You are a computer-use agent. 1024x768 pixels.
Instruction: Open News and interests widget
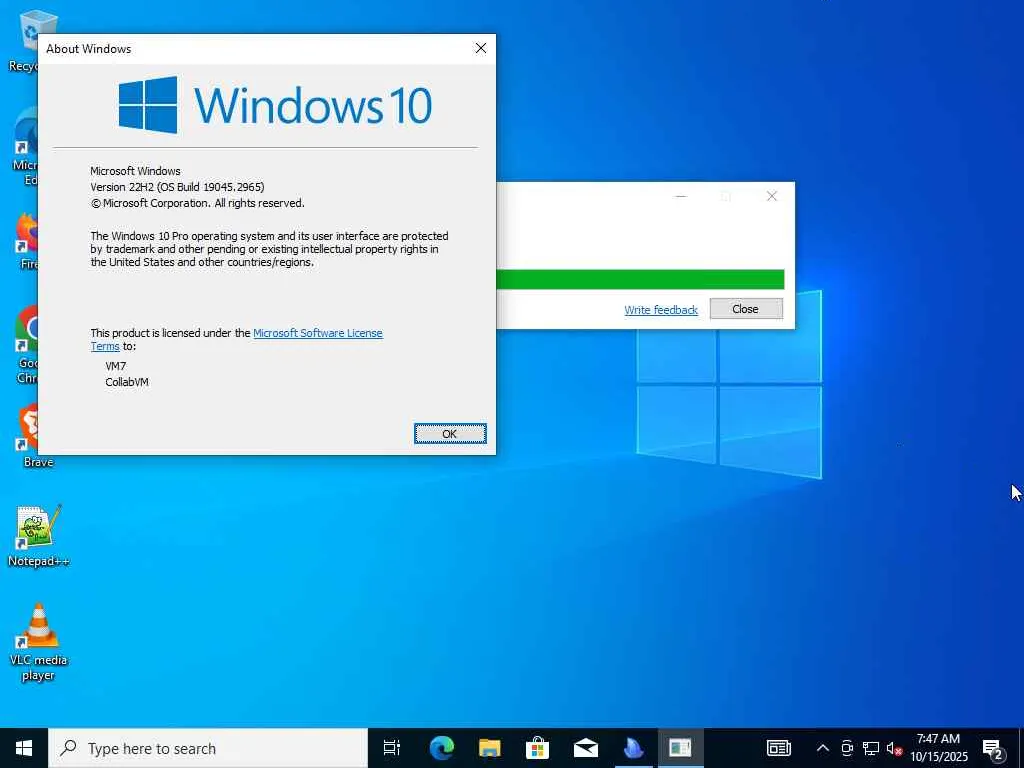[x=778, y=748]
